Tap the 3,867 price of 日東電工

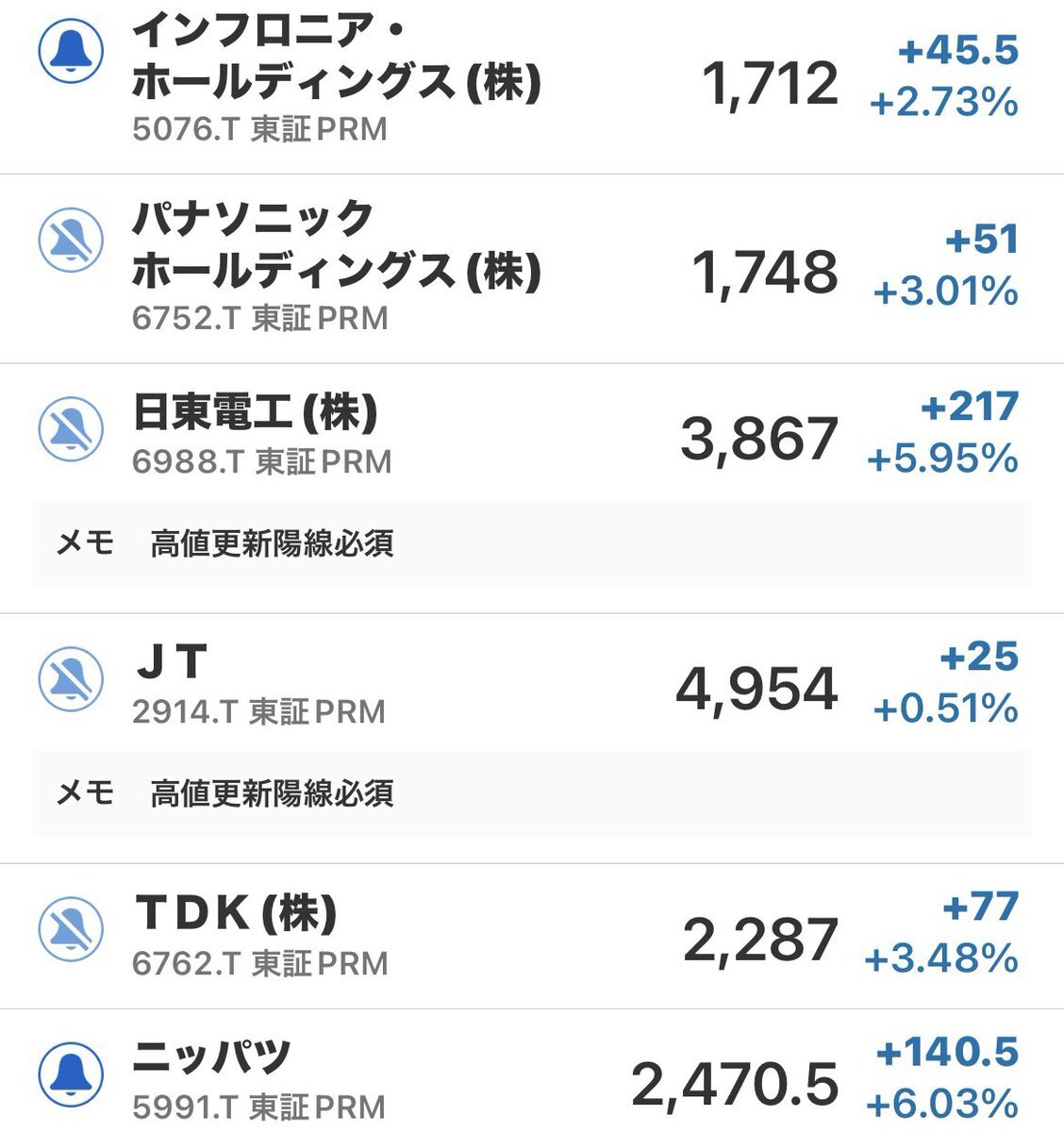(758, 439)
